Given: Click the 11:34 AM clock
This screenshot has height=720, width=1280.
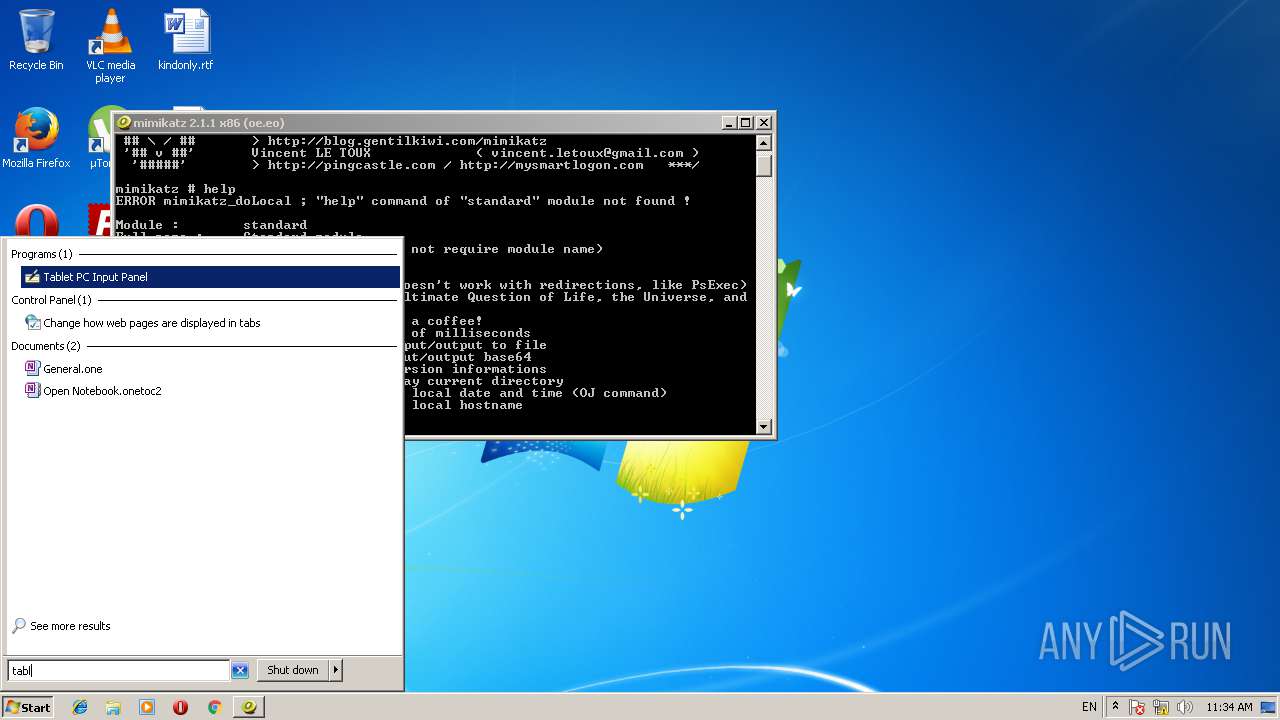Looking at the screenshot, I should point(1229,707).
